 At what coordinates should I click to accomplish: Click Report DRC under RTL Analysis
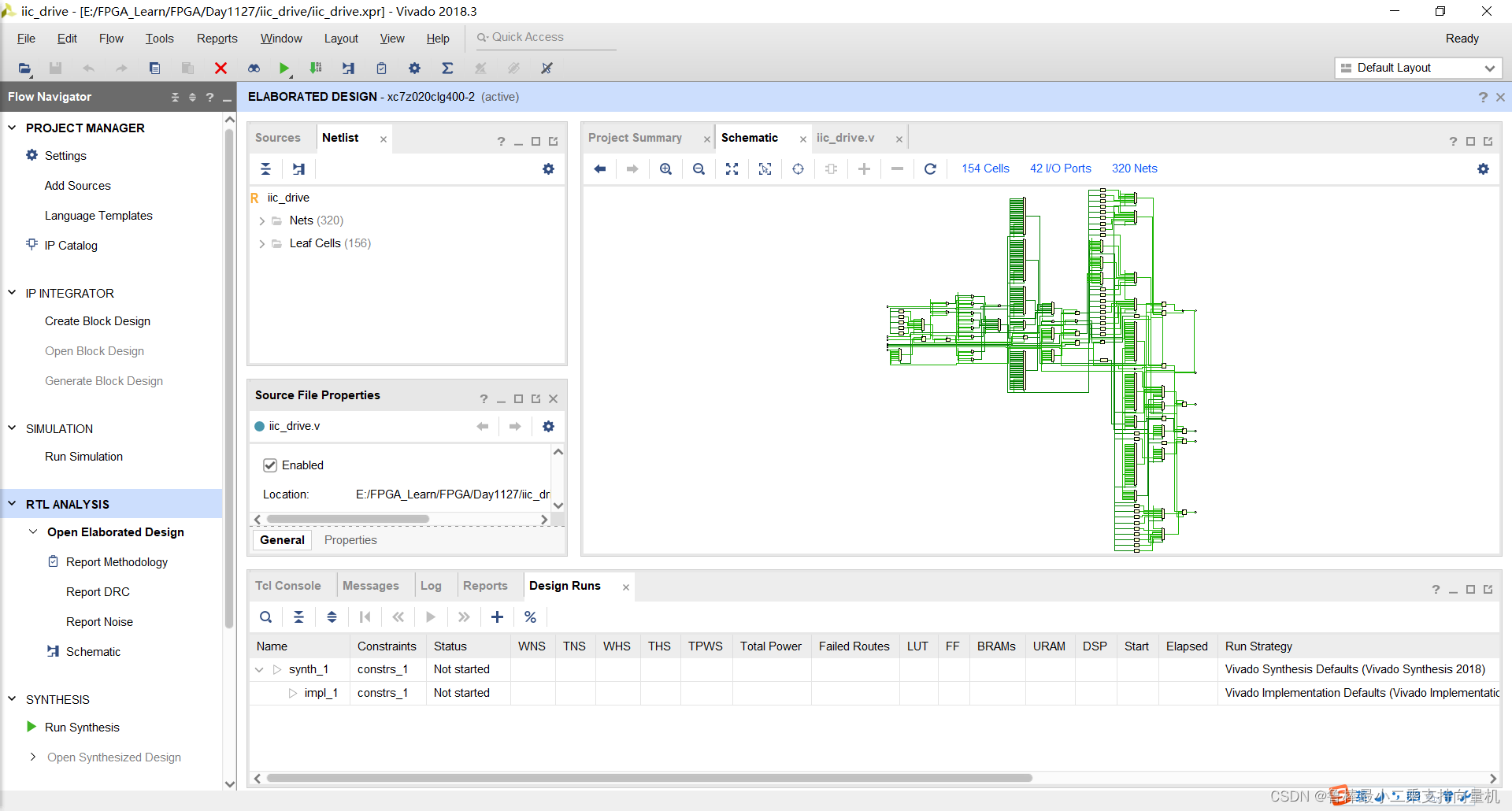(98, 592)
